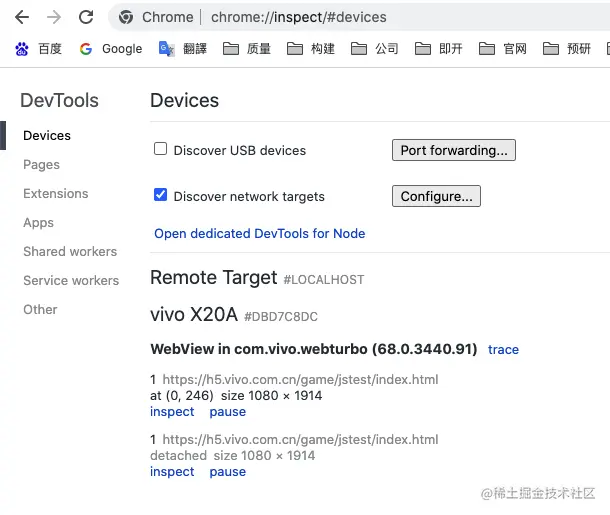Image resolution: width=610 pixels, height=515 pixels.
Task: Click the Port forwarding button
Action: click(x=453, y=150)
